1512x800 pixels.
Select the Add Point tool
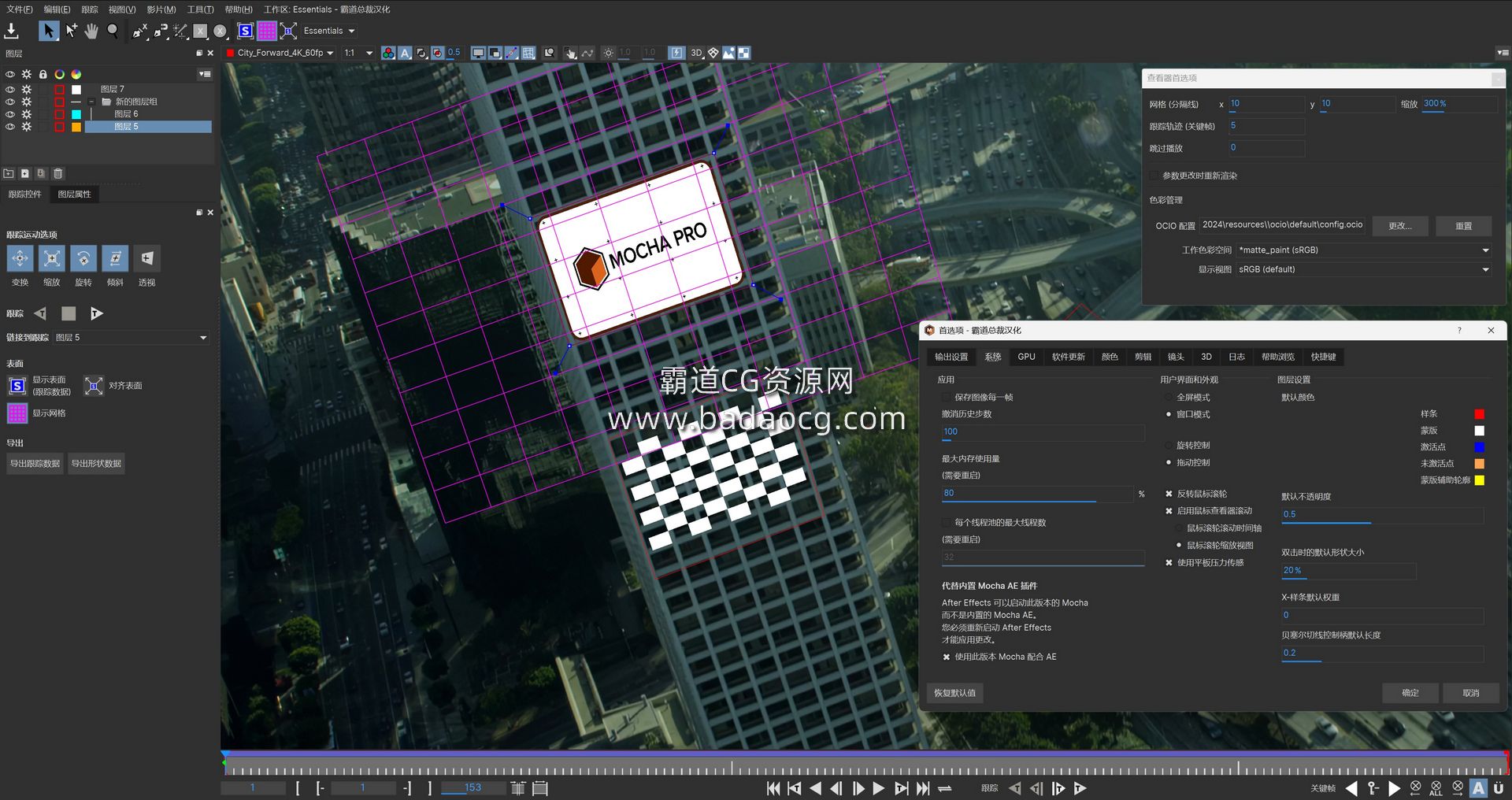coord(71,31)
